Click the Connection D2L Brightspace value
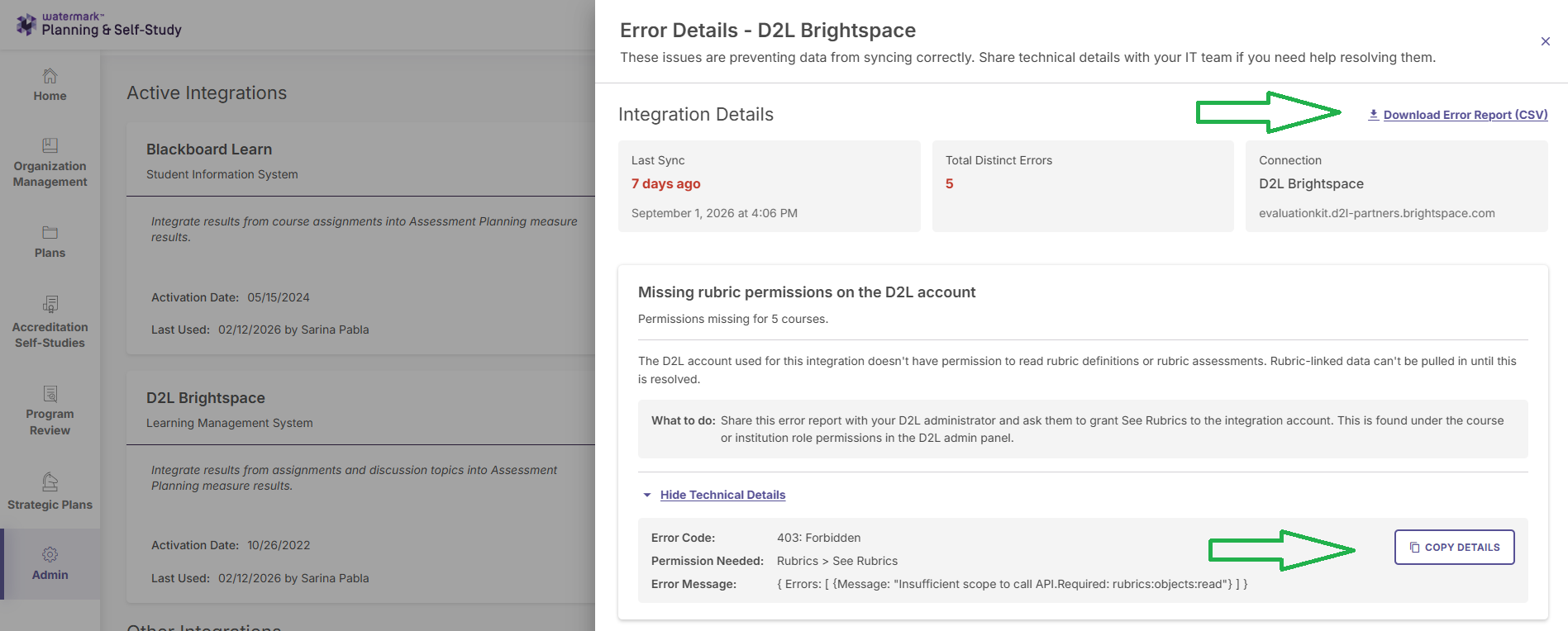Screen dimensions: 1568x631 click(1311, 183)
